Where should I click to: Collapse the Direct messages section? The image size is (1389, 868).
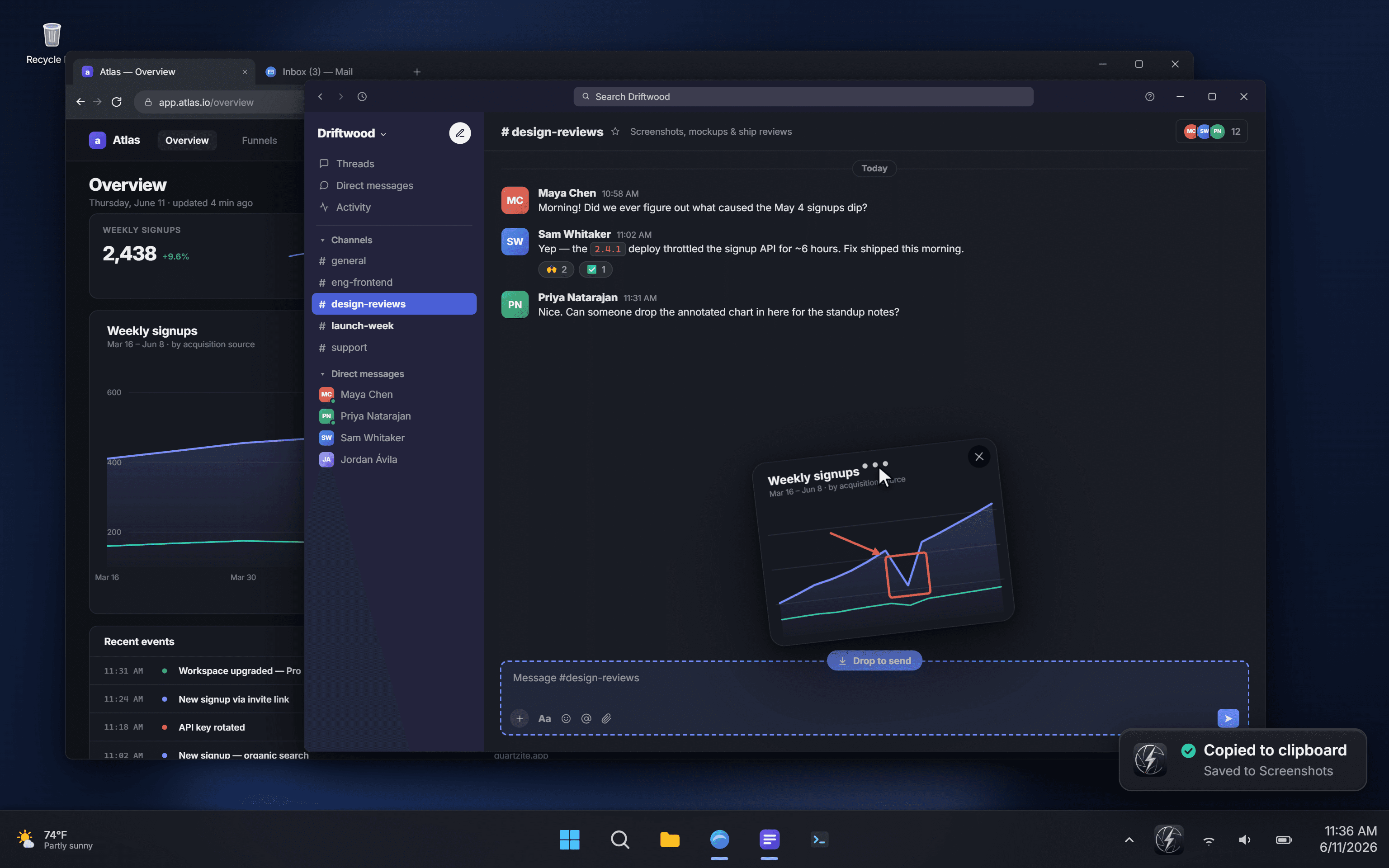point(362,374)
